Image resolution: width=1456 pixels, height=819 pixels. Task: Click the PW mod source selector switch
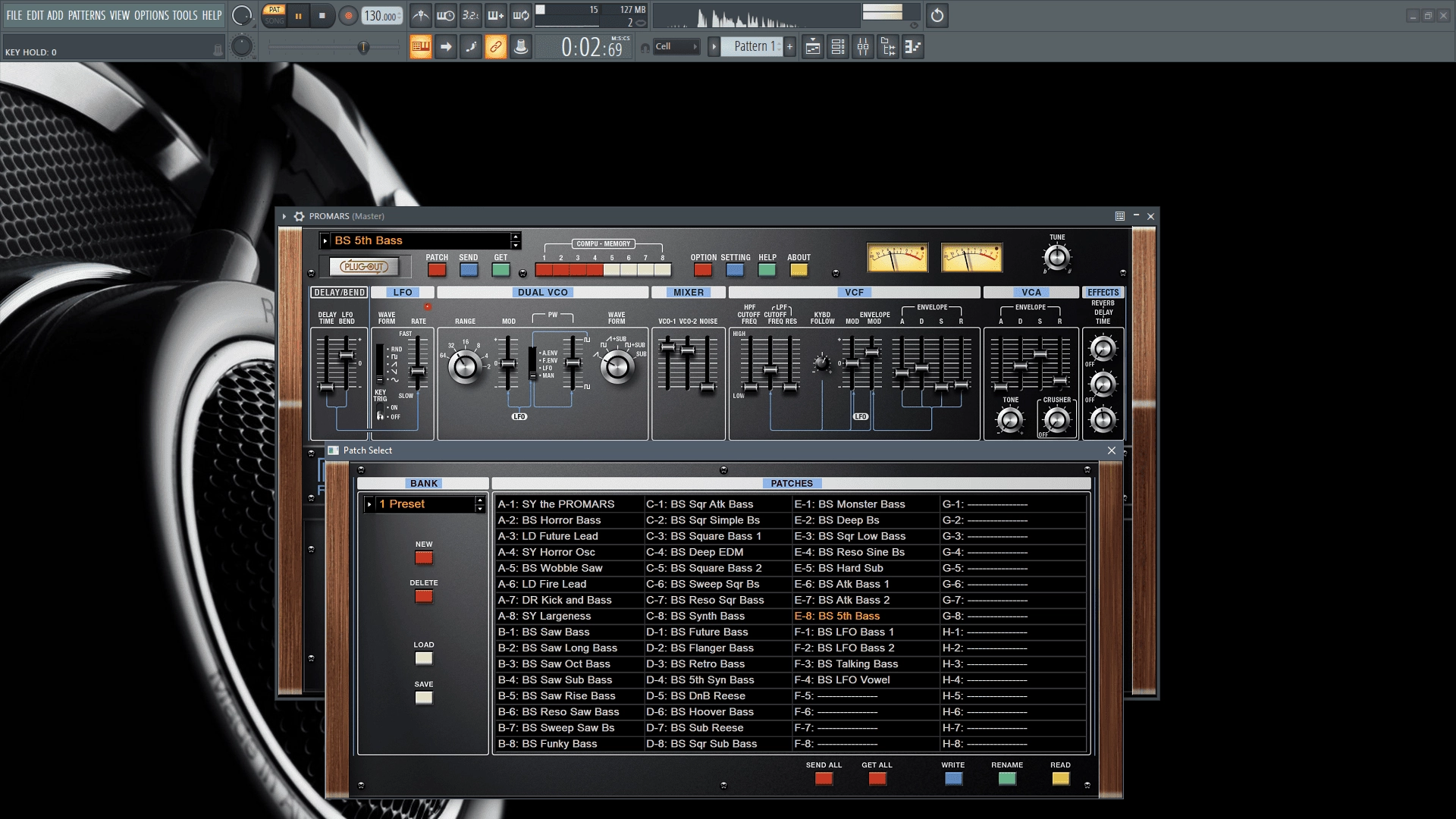pyautogui.click(x=532, y=363)
